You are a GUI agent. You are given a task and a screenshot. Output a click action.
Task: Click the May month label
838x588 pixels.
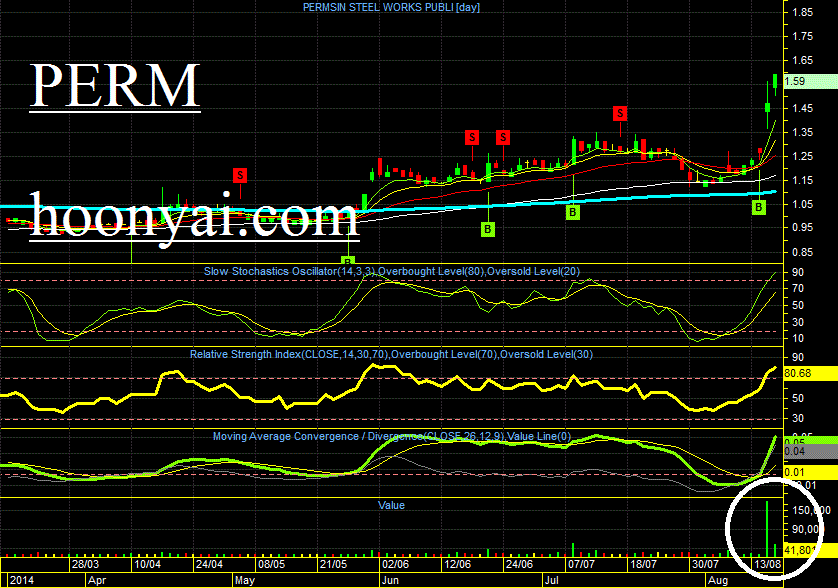click(x=245, y=581)
